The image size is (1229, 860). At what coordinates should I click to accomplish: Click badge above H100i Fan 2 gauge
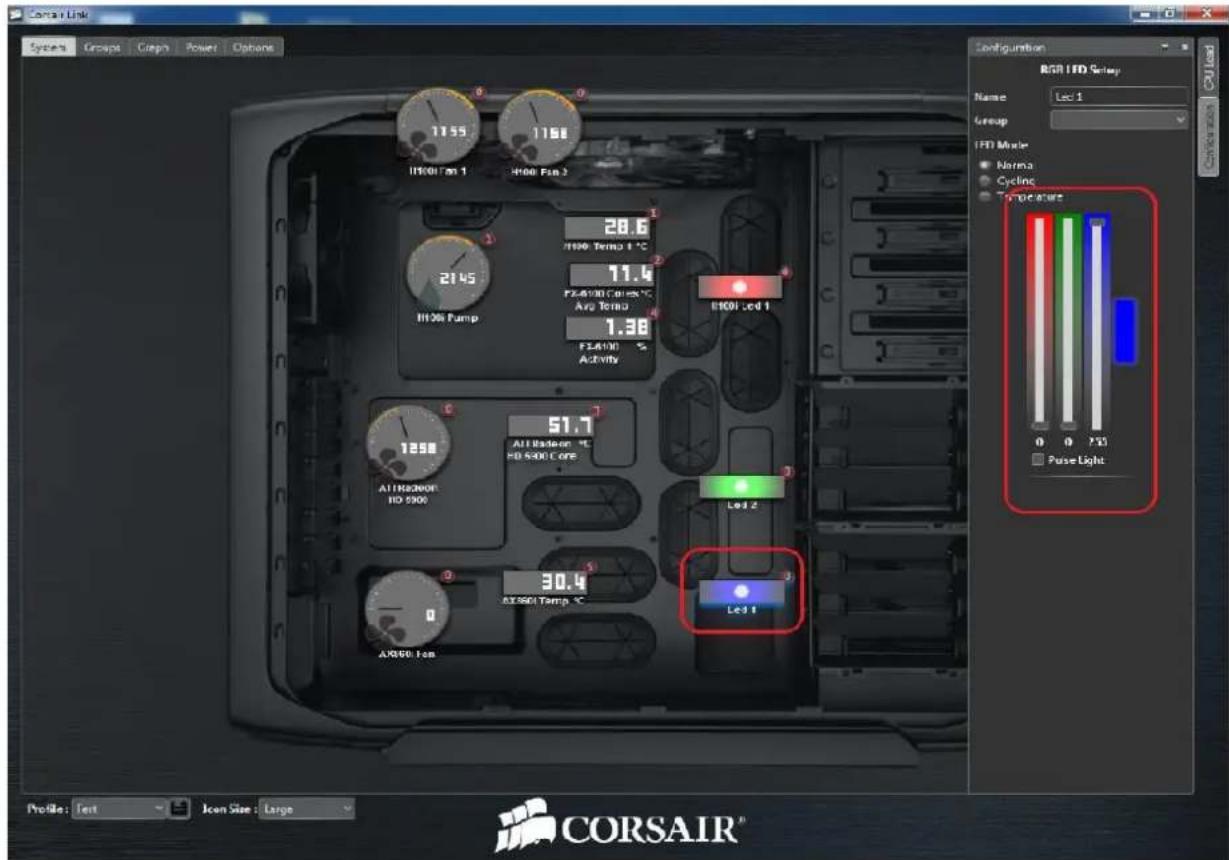[581, 93]
